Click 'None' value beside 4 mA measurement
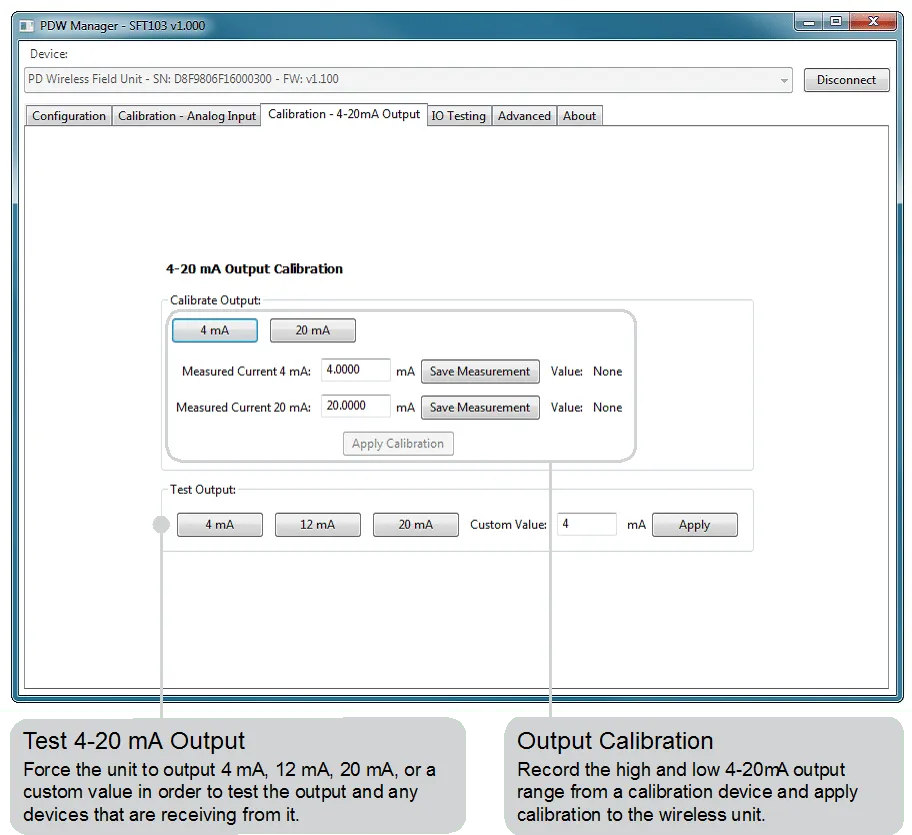 click(x=607, y=372)
